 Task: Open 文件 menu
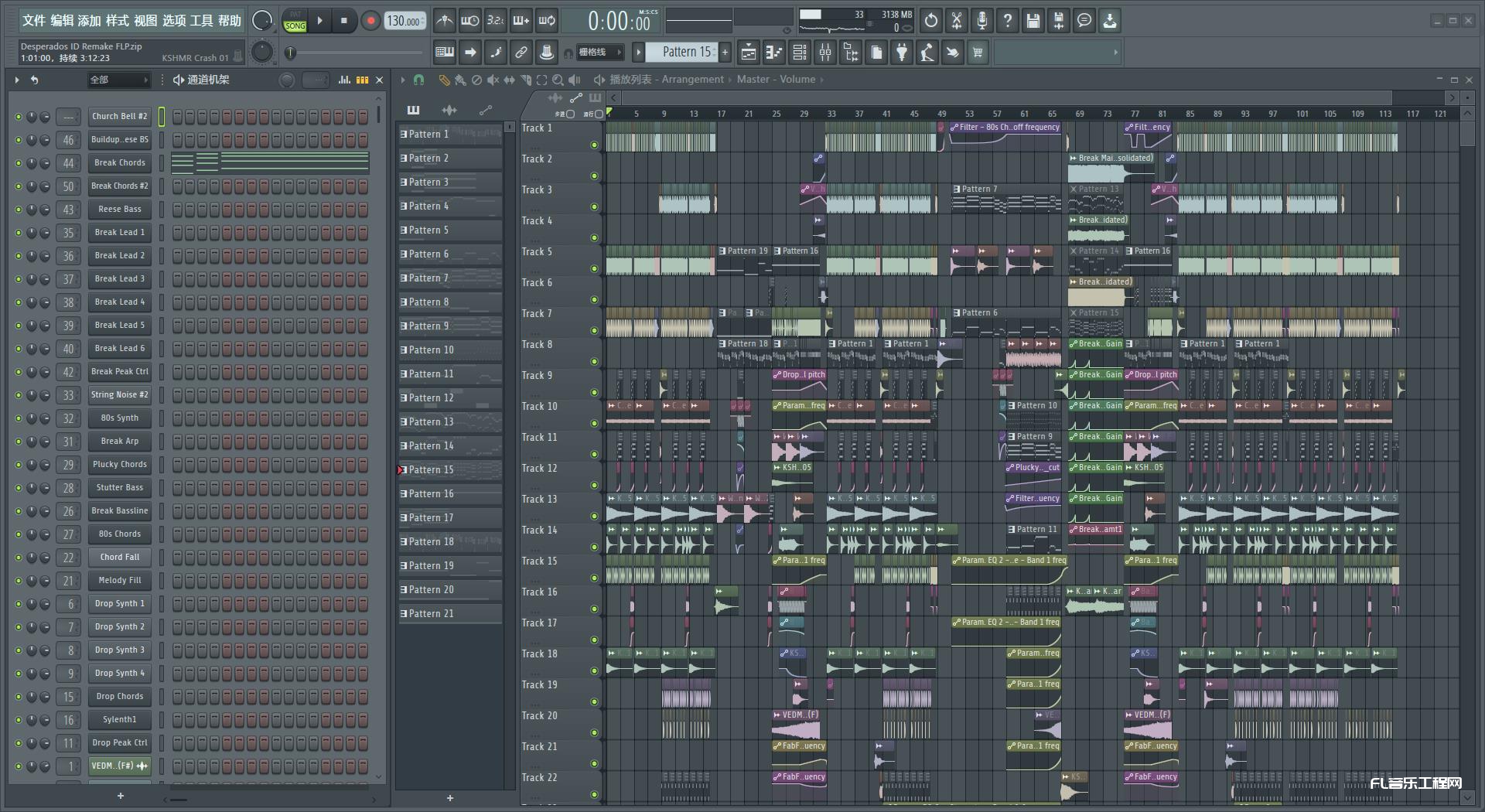click(x=34, y=21)
